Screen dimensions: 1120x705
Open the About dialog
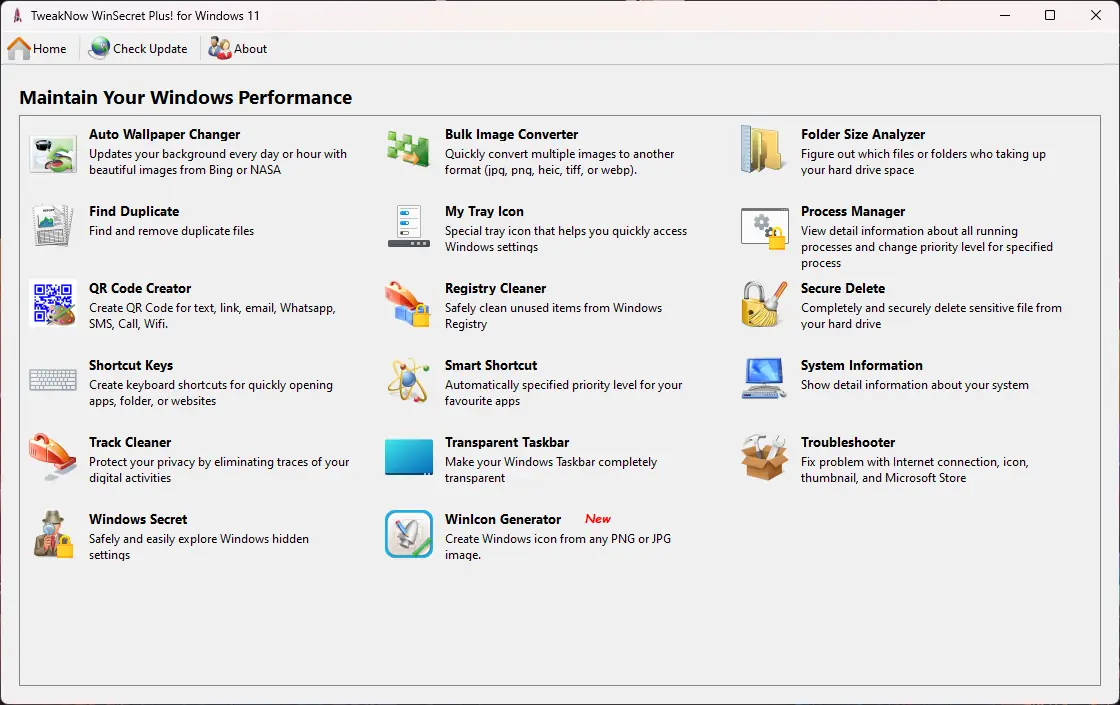[x=237, y=48]
